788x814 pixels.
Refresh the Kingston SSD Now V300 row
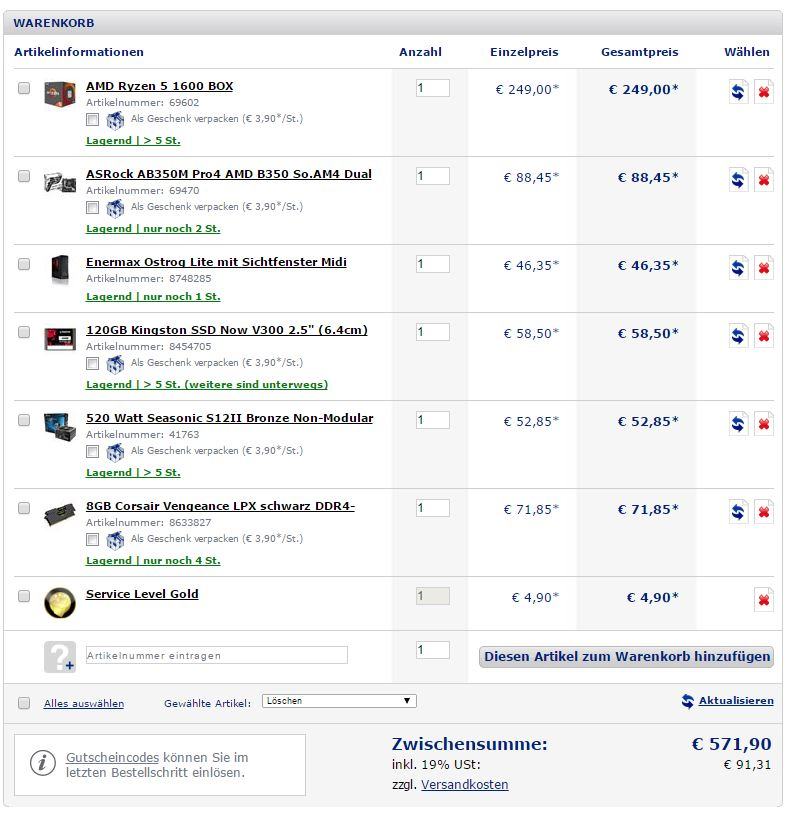click(x=738, y=336)
